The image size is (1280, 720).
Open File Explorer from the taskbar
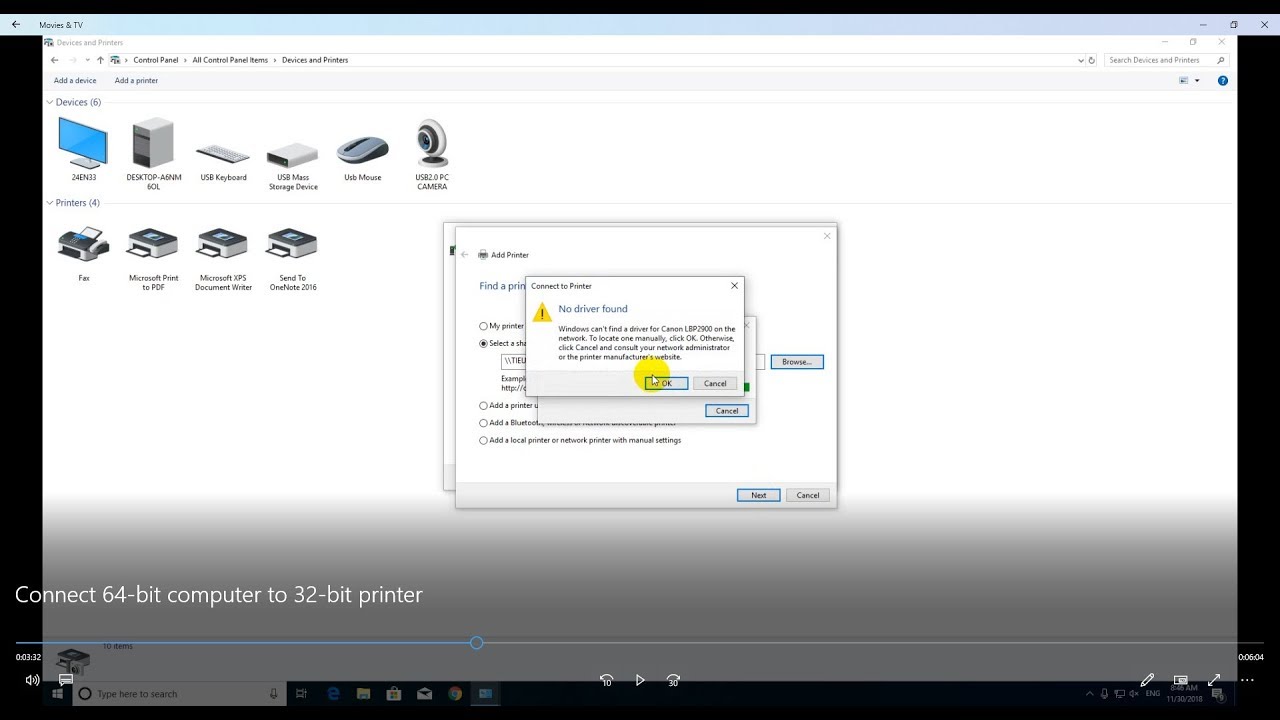pos(363,693)
